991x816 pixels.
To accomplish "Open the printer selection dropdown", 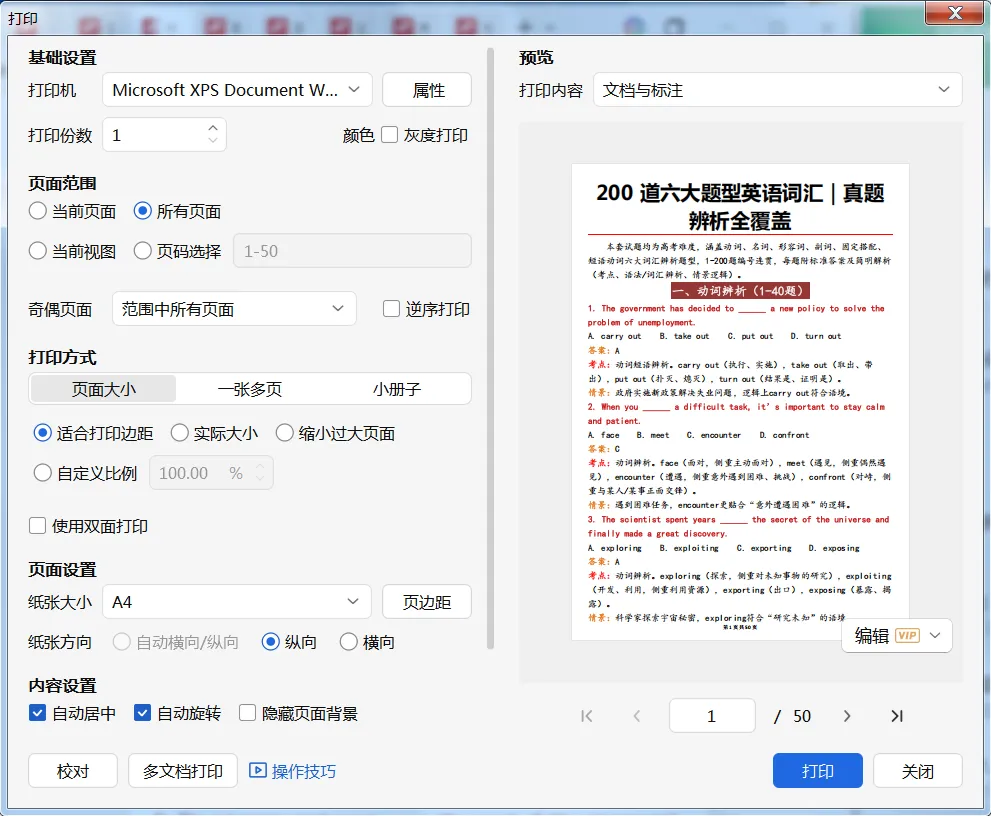I will click(x=237, y=90).
